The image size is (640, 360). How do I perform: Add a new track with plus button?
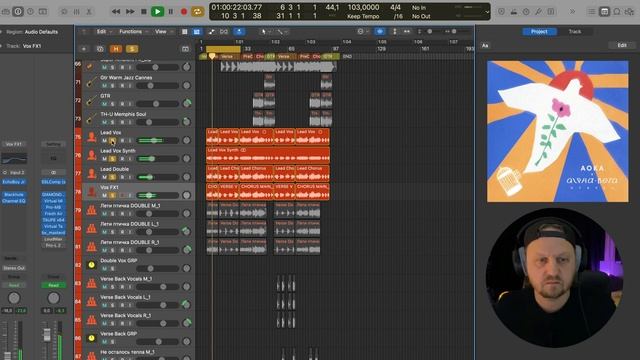pyautogui.click(x=84, y=49)
